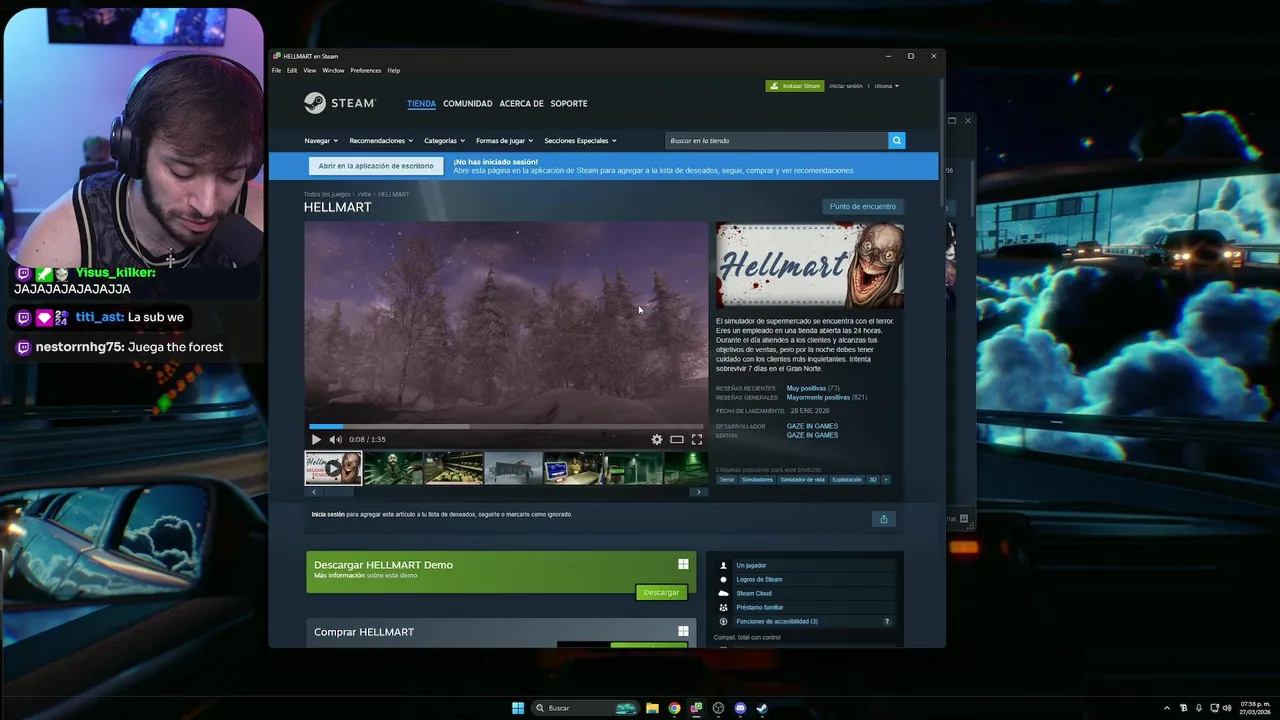Click the accessibility features help question mark
The image size is (1280, 720).
coord(886,621)
